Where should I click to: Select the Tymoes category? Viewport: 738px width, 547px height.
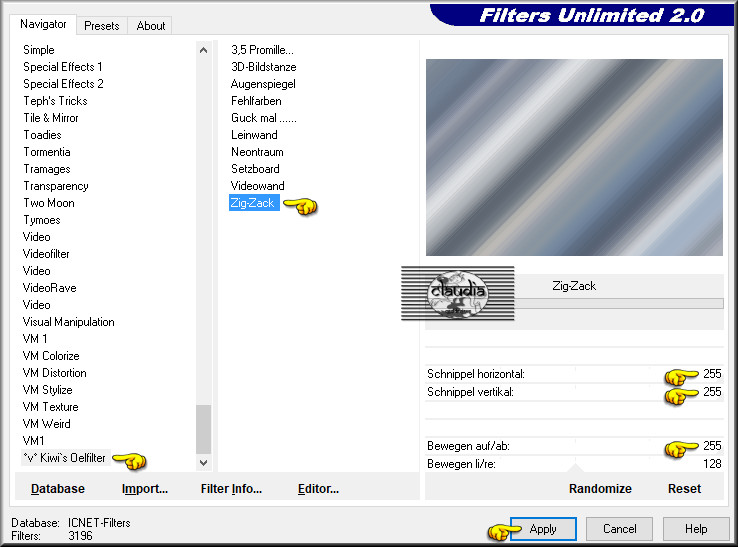(x=42, y=220)
